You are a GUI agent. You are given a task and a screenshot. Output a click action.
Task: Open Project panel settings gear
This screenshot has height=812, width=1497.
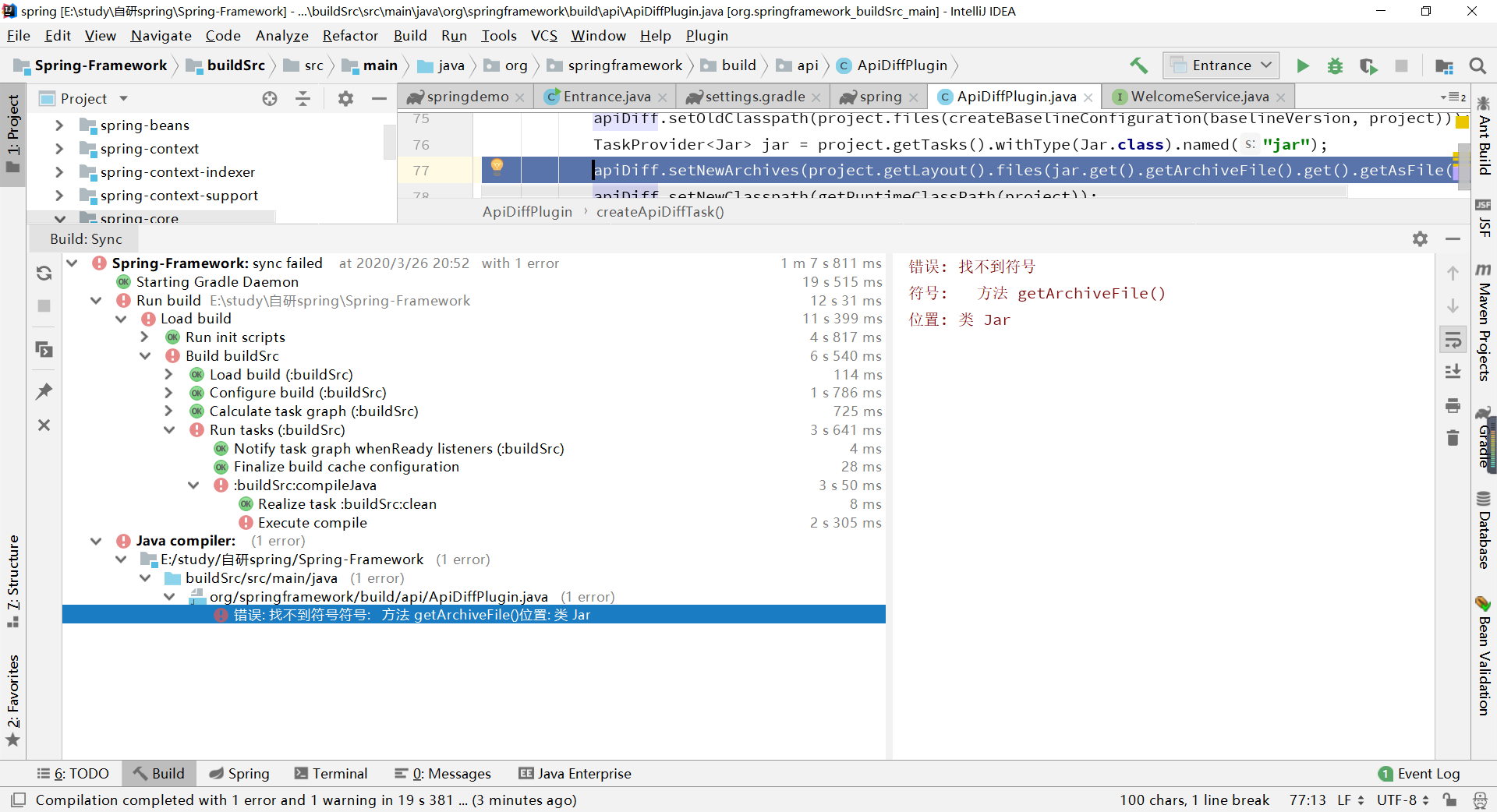click(345, 98)
